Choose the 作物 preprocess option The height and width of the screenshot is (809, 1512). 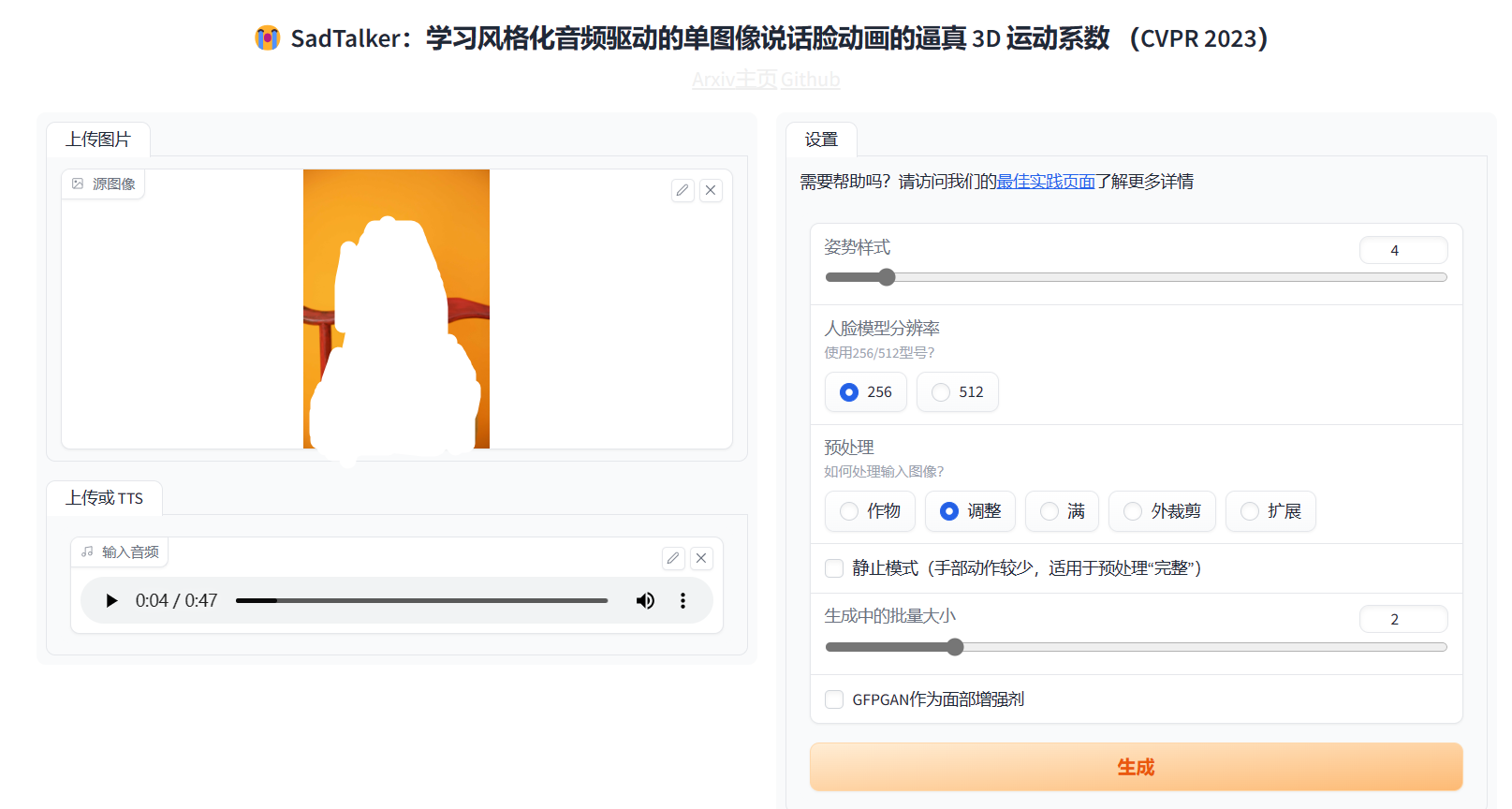[x=870, y=511]
